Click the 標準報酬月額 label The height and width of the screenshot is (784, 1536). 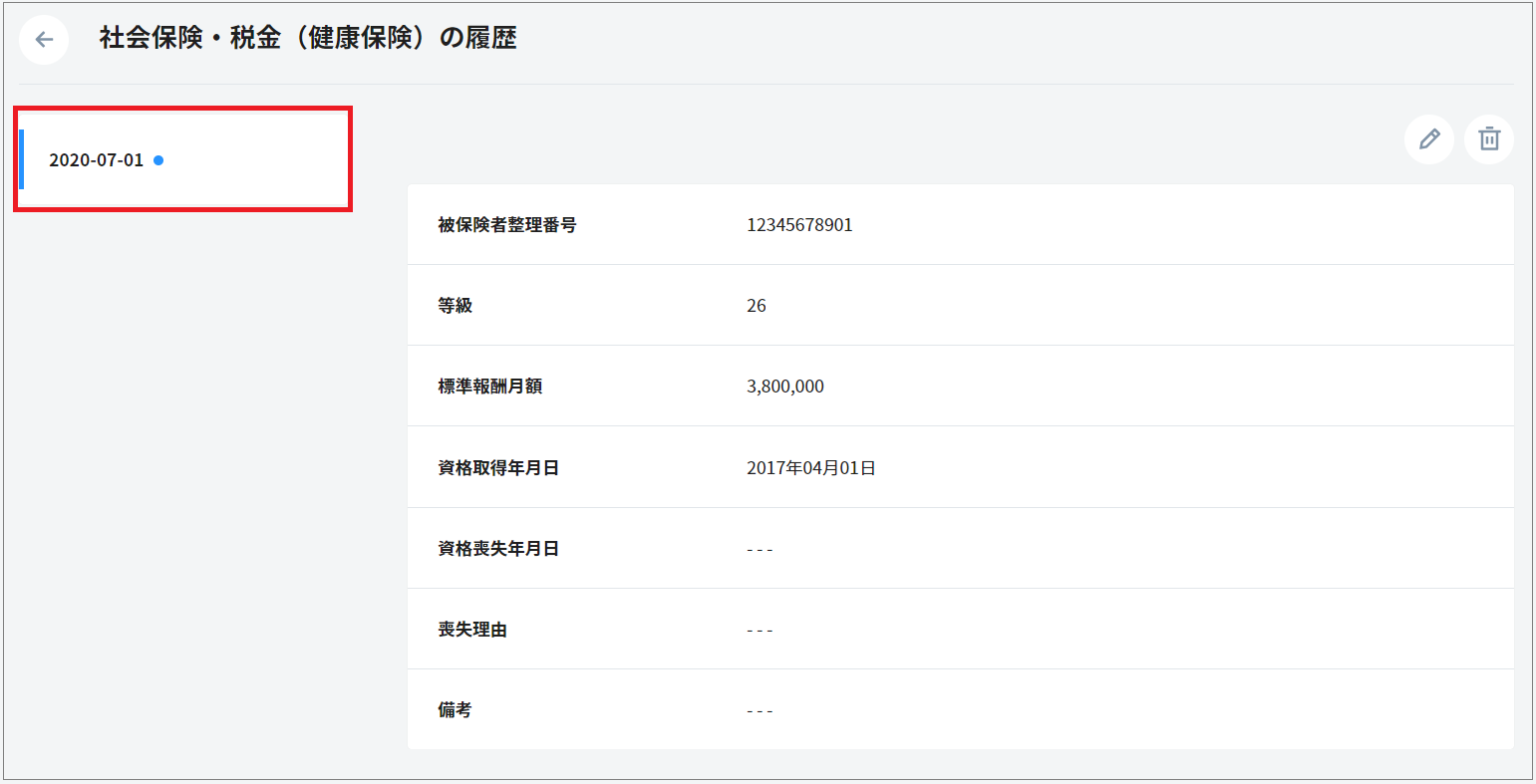pos(490,387)
